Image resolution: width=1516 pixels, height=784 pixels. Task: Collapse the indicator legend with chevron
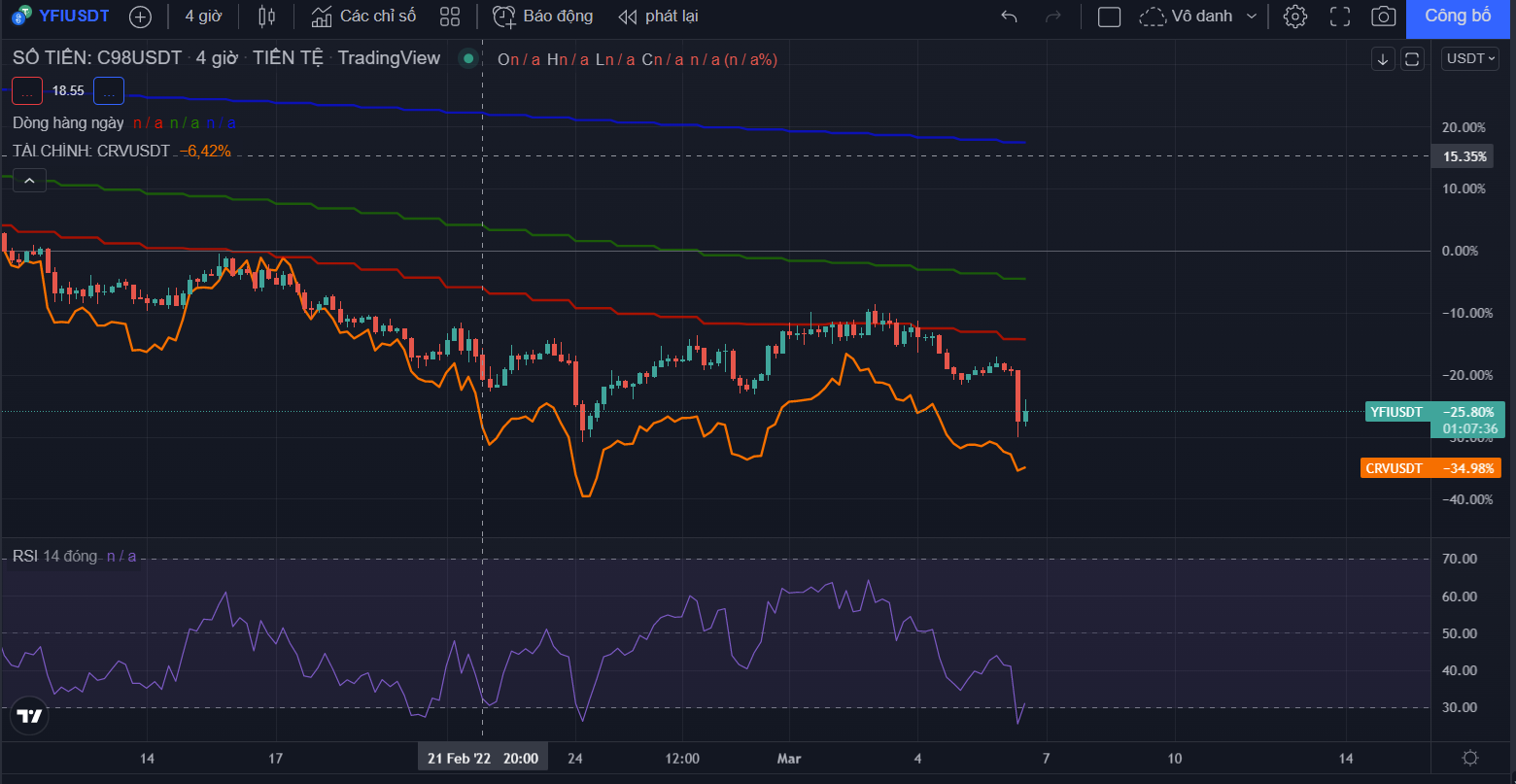click(x=29, y=181)
